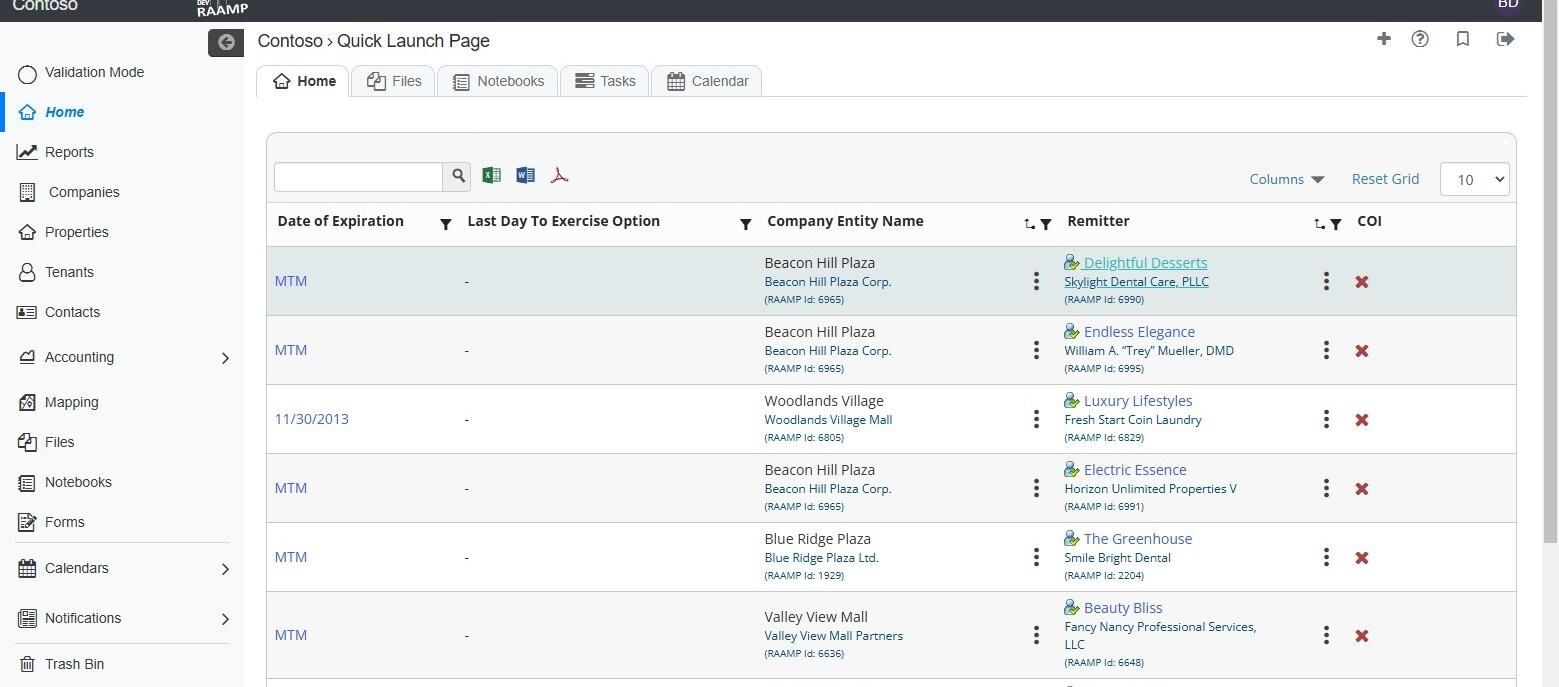Click the search magnifier button
Viewport: 1559px width, 687px height.
coord(458,177)
